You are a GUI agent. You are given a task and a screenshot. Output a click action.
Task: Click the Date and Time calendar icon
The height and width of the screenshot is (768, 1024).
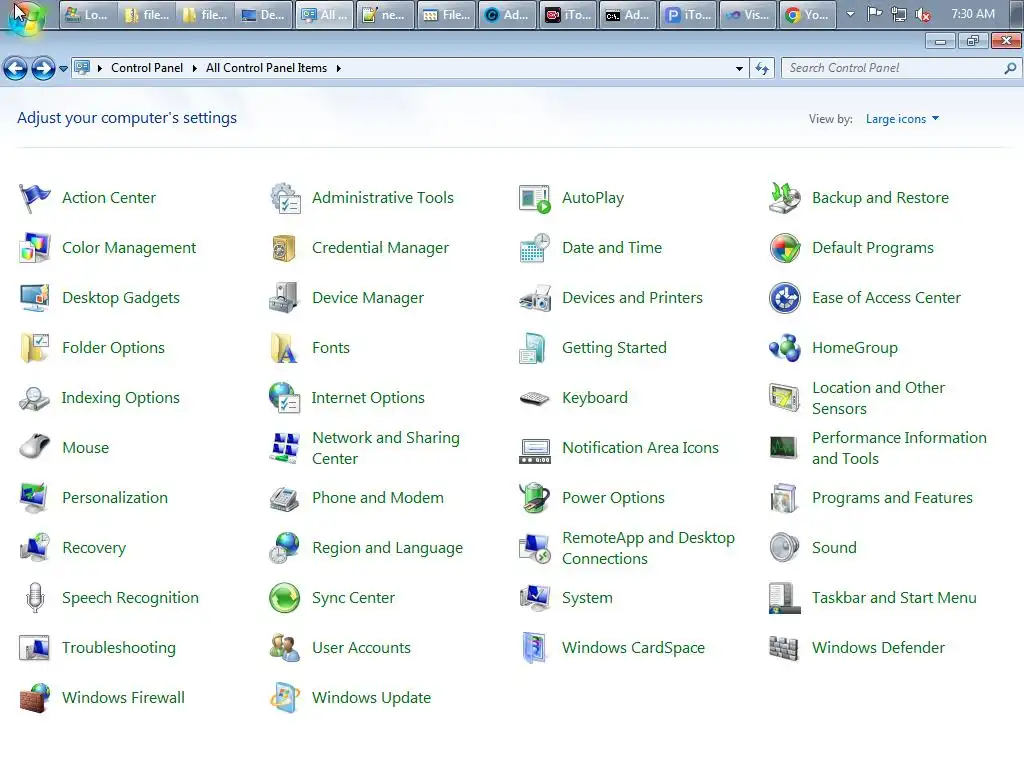(535, 248)
